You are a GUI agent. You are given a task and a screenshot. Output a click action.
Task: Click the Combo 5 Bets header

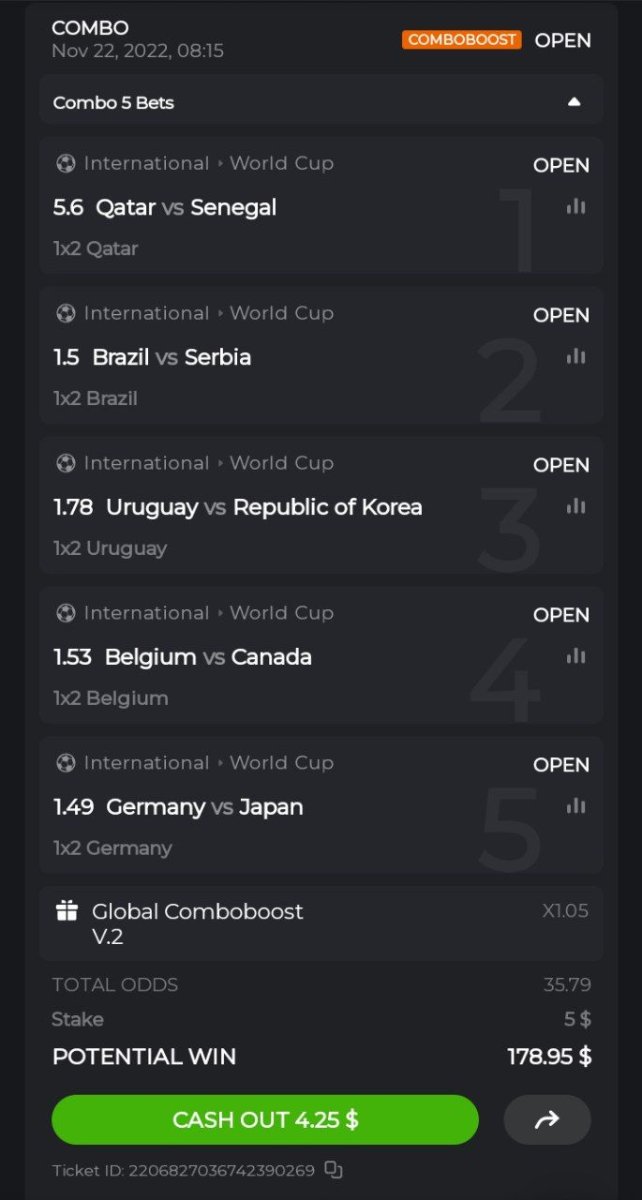pos(114,103)
